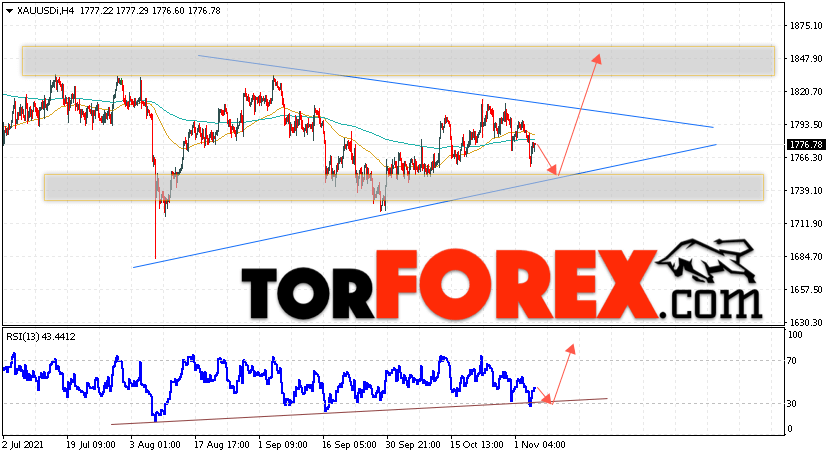830x456 pixels.
Task: Click RSI axis level 0
Action: 790,429
